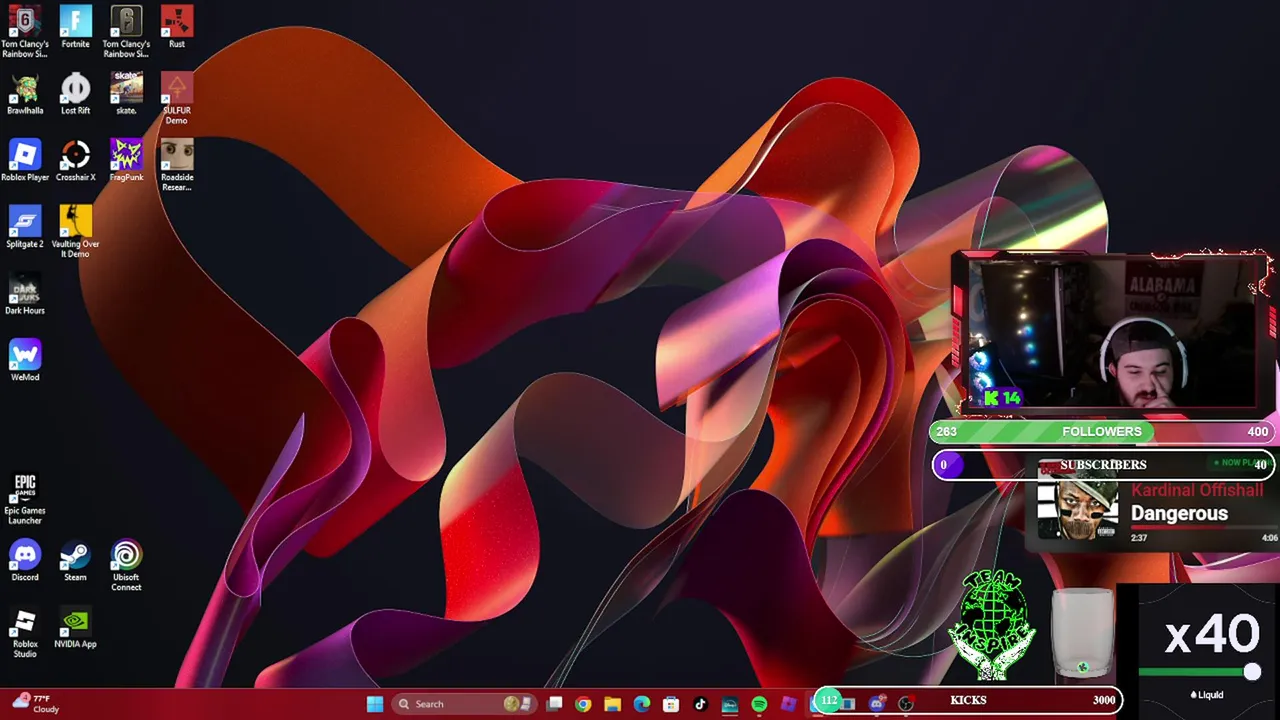1280x720 pixels.
Task: Click the slider knob under x40
Action: point(1252,672)
